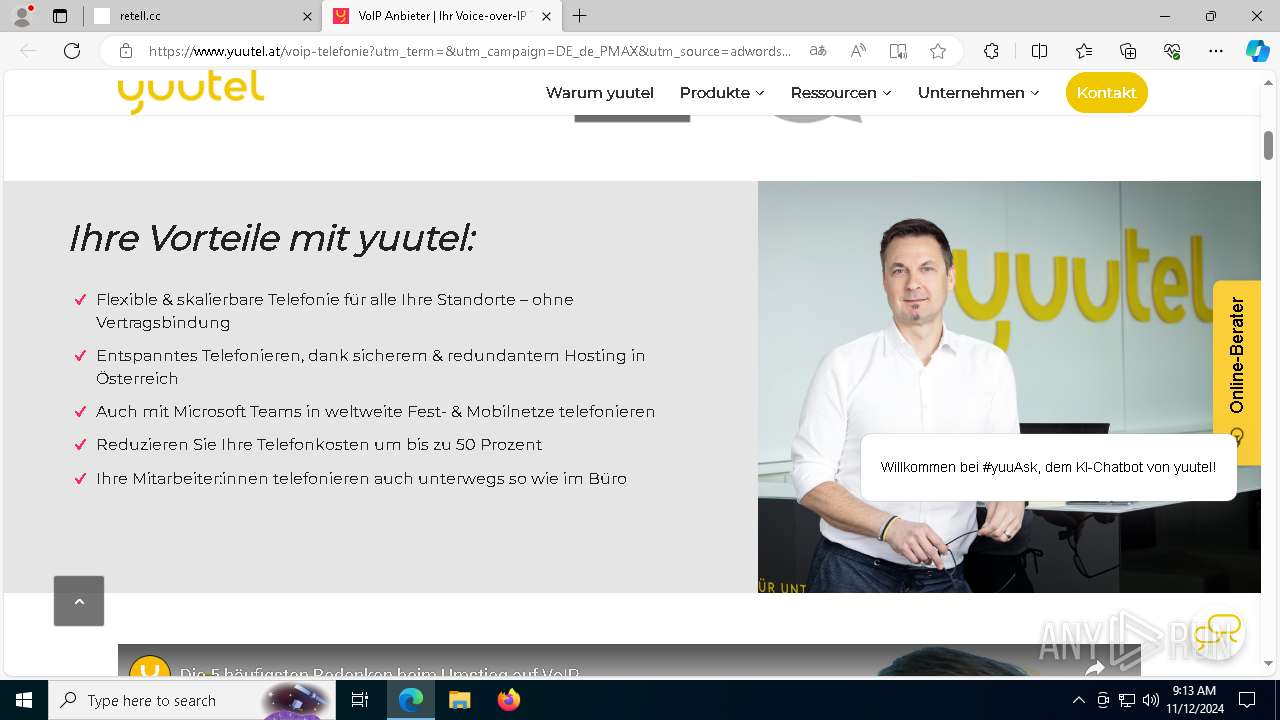The image size is (1280, 720).
Task: Go to the yuutel logo homepage
Action: click(x=190, y=92)
